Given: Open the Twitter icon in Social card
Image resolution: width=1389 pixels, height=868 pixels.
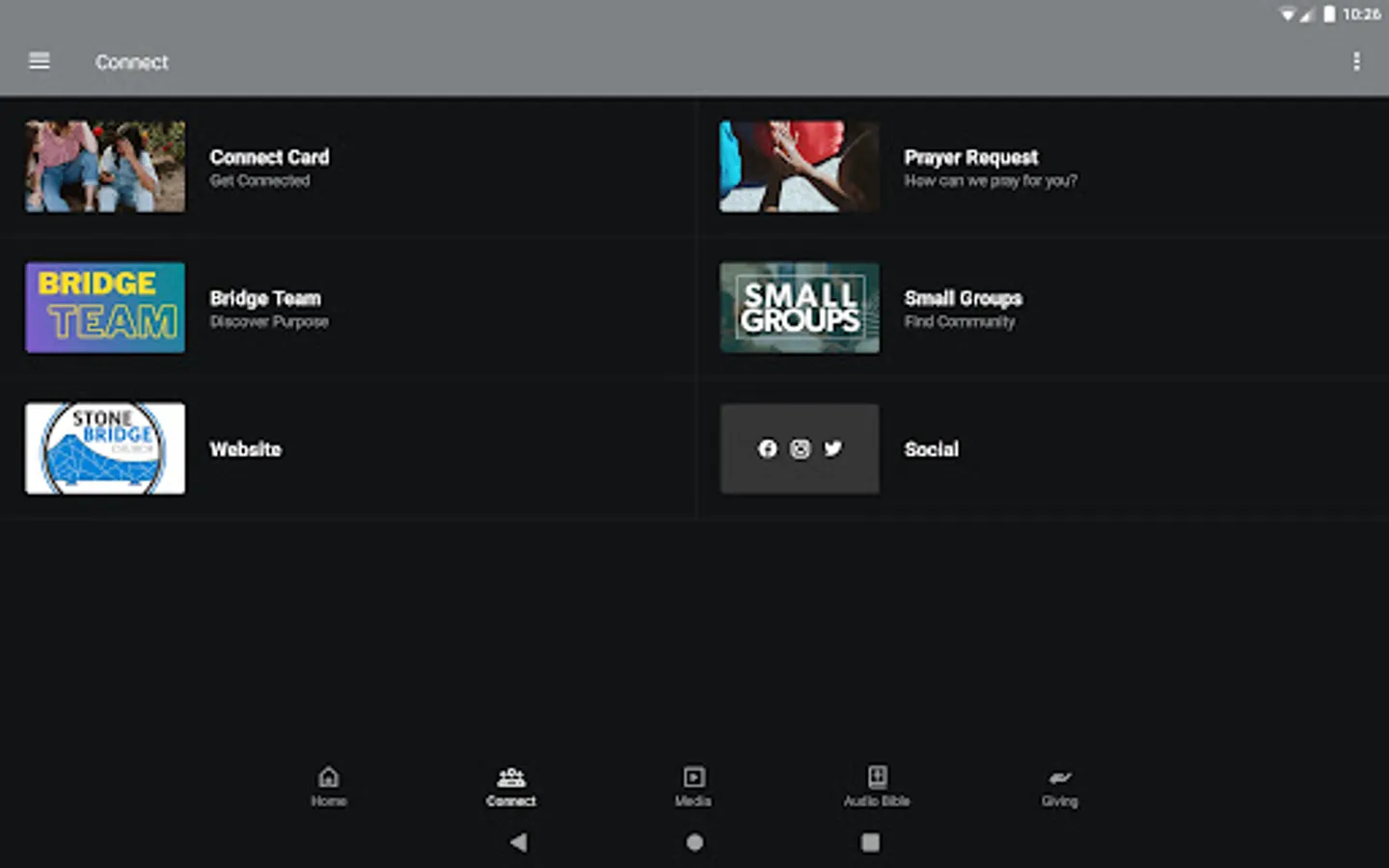Looking at the screenshot, I should pyautogui.click(x=832, y=448).
